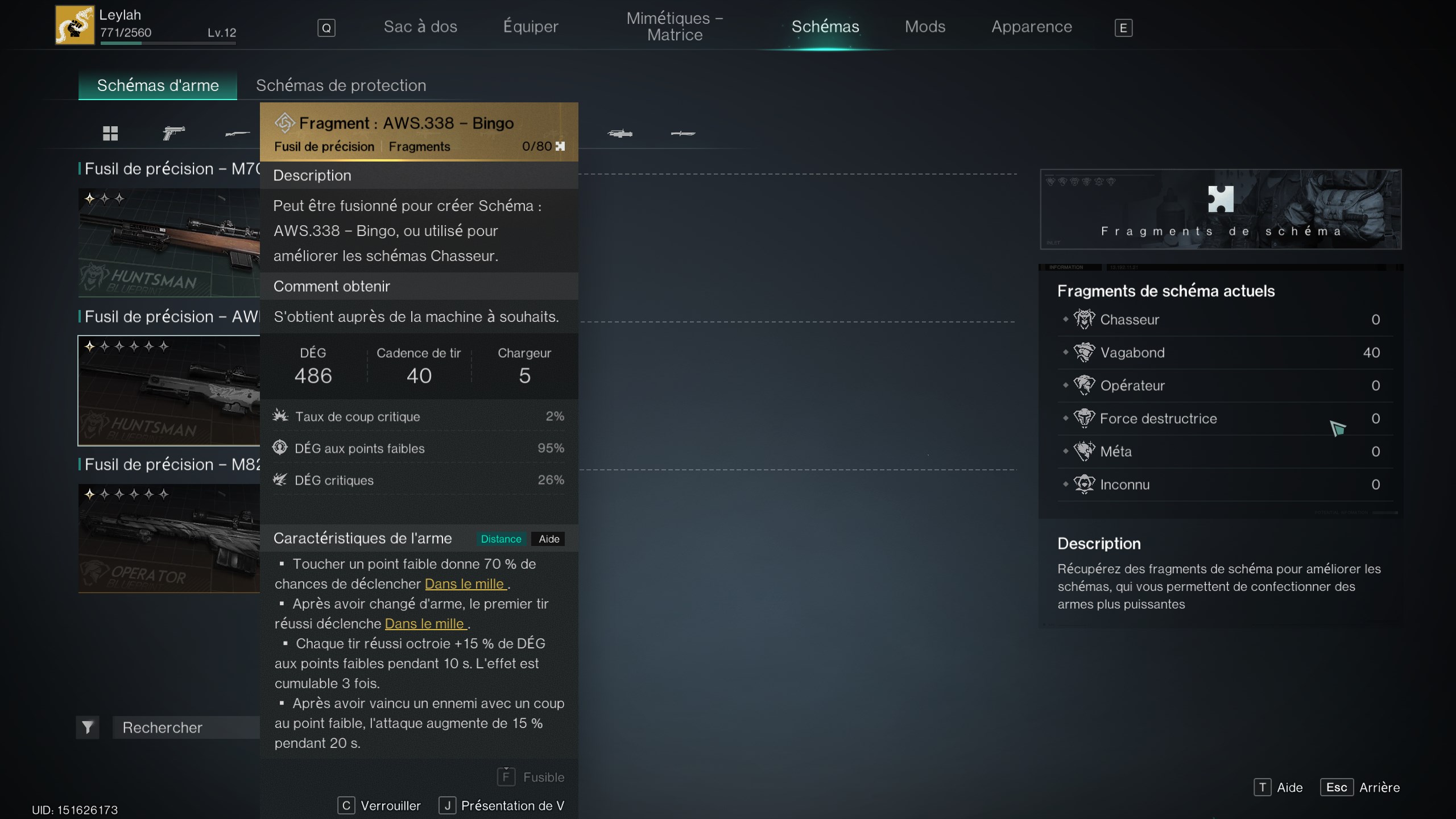Open the Mods menu section
1456x819 pixels.
coord(925,26)
